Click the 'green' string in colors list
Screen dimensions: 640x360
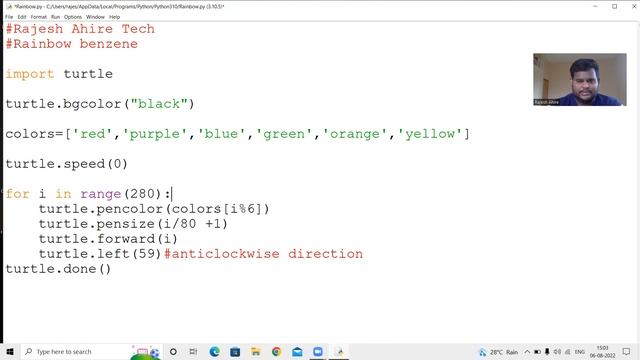tap(284, 134)
